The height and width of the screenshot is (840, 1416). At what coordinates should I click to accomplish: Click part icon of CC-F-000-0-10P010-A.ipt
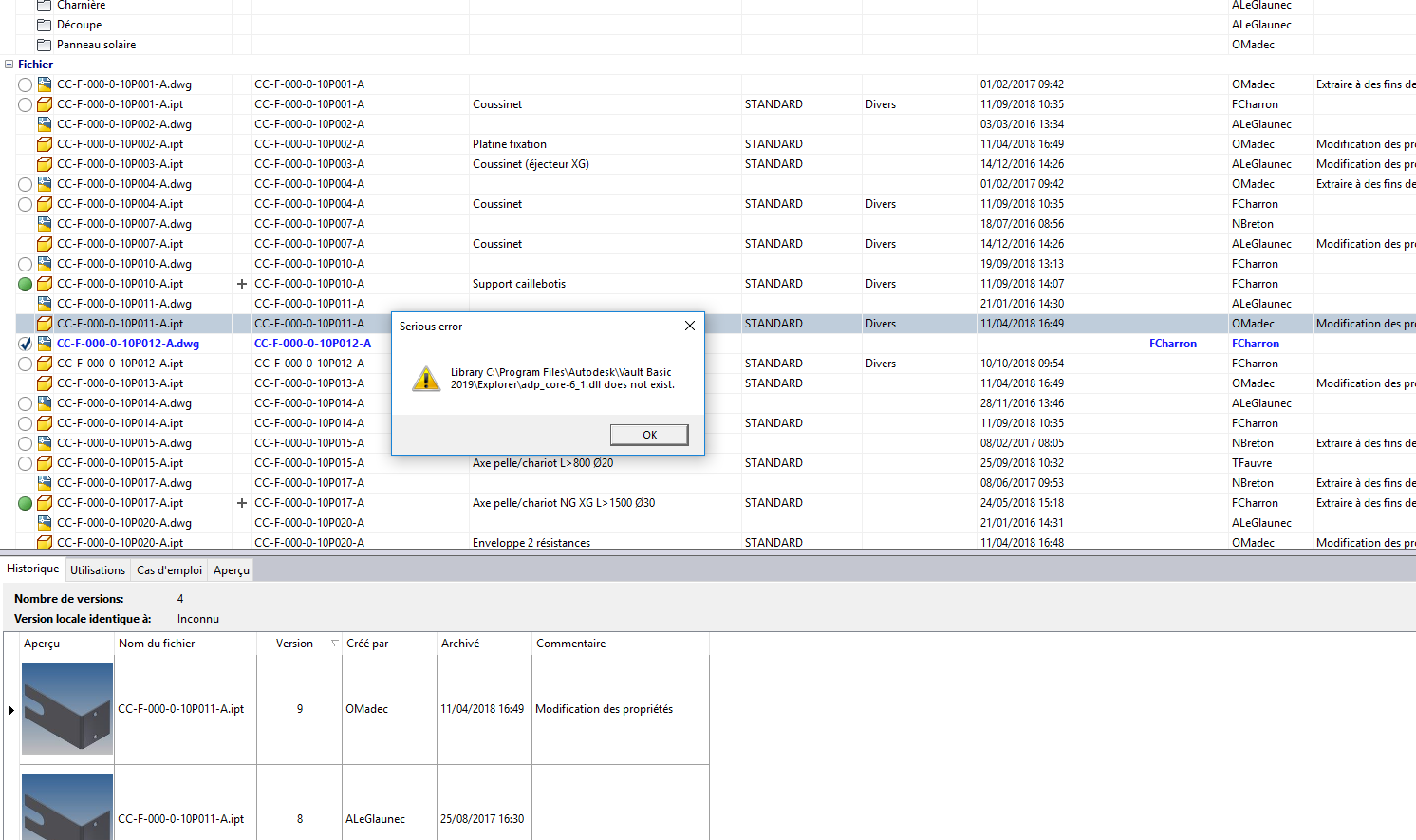point(45,284)
